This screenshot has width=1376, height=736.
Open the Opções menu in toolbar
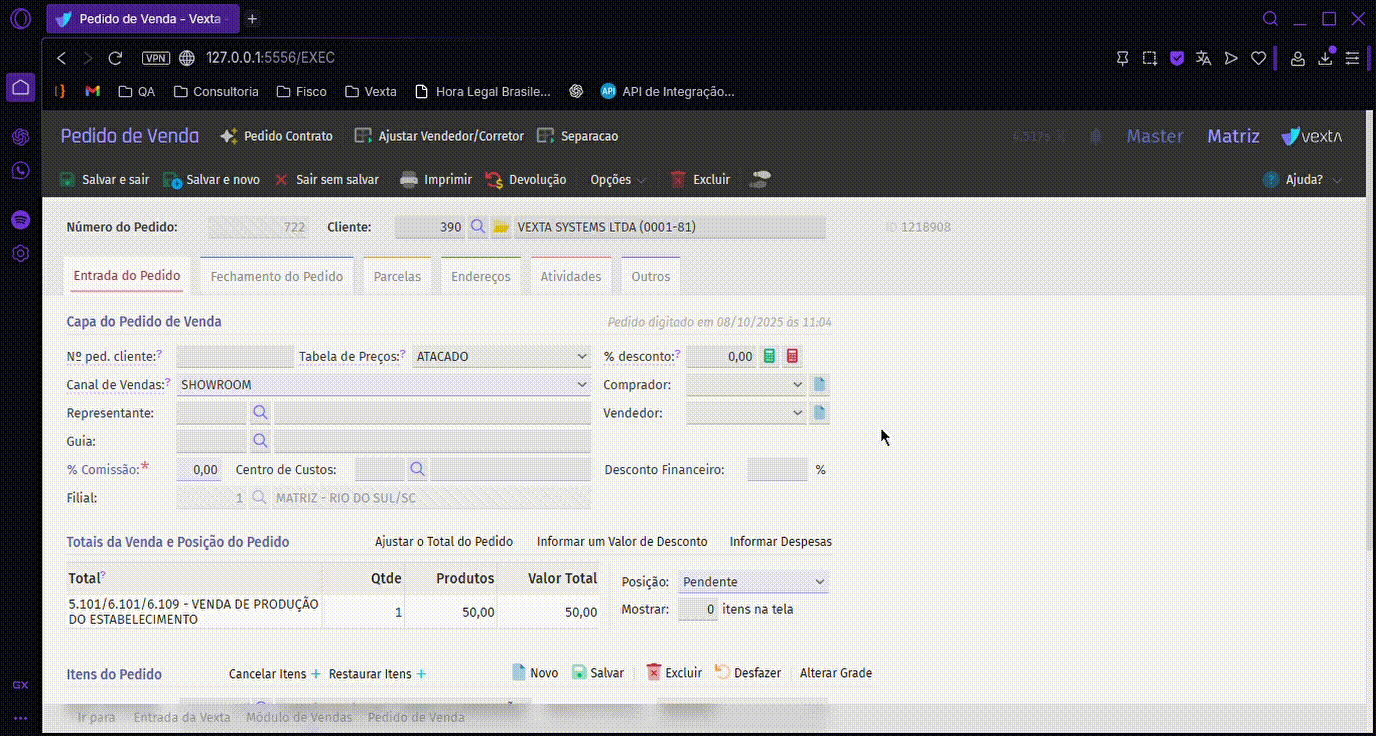pos(617,180)
